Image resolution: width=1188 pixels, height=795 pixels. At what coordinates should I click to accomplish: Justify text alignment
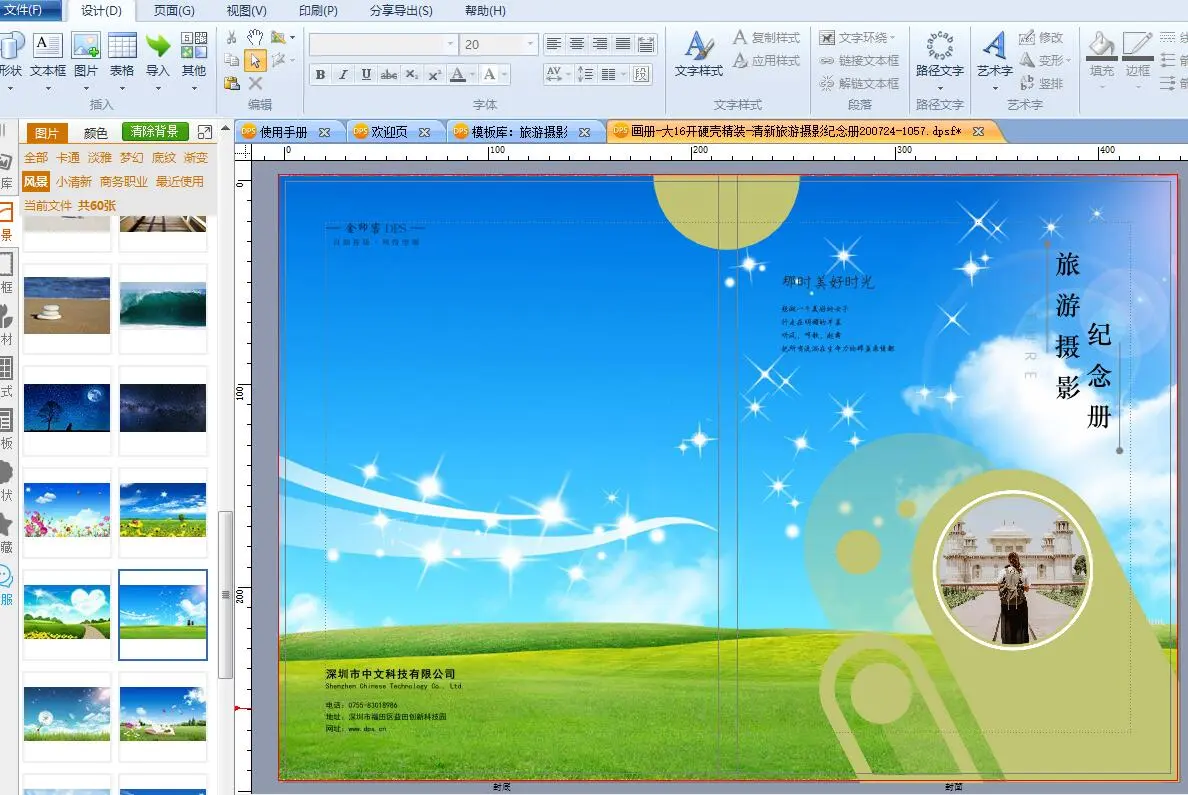coord(623,44)
